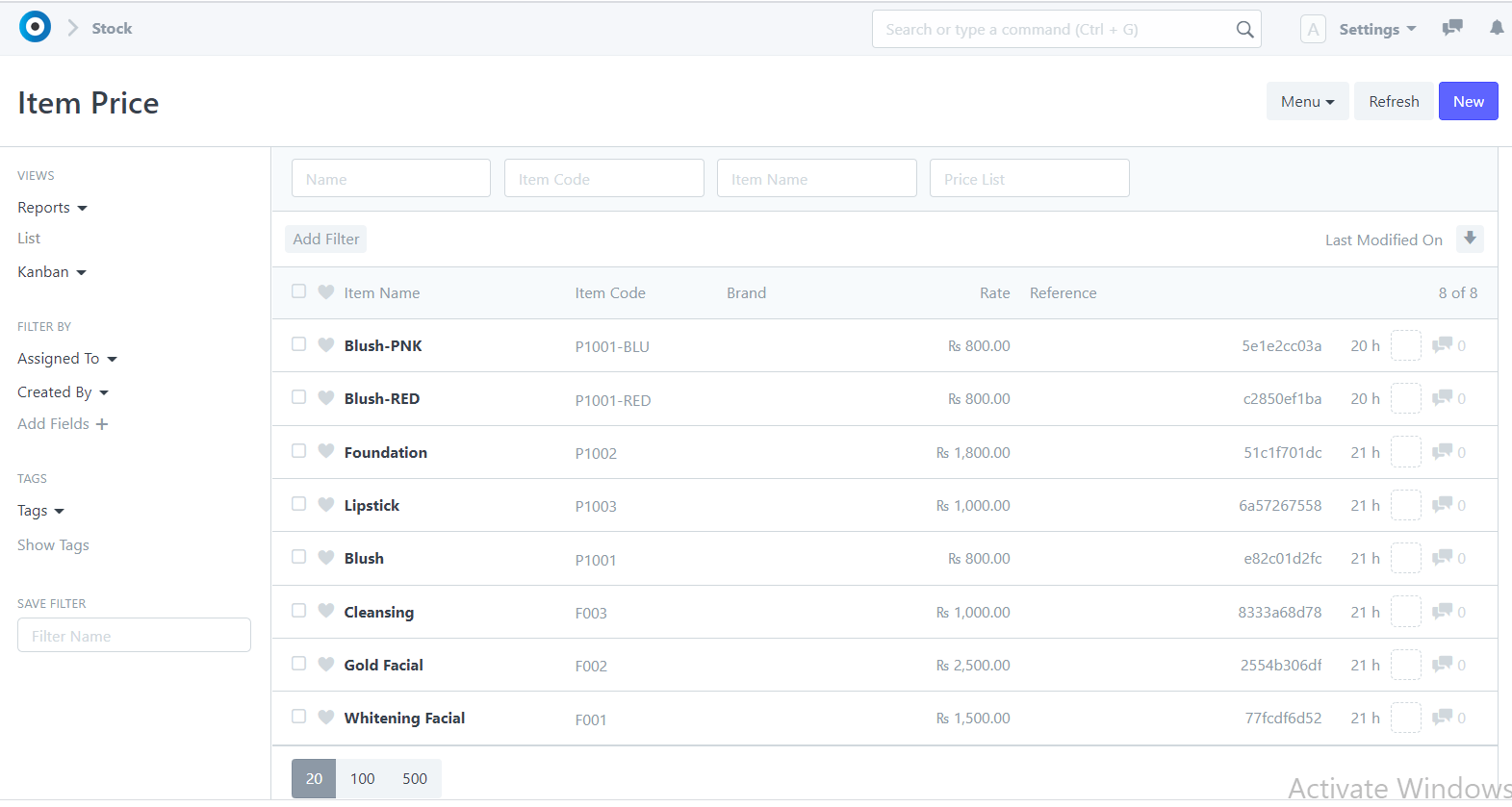Click the Add Fields plus icon
Image resolution: width=1512 pixels, height=807 pixels.
pos(102,424)
